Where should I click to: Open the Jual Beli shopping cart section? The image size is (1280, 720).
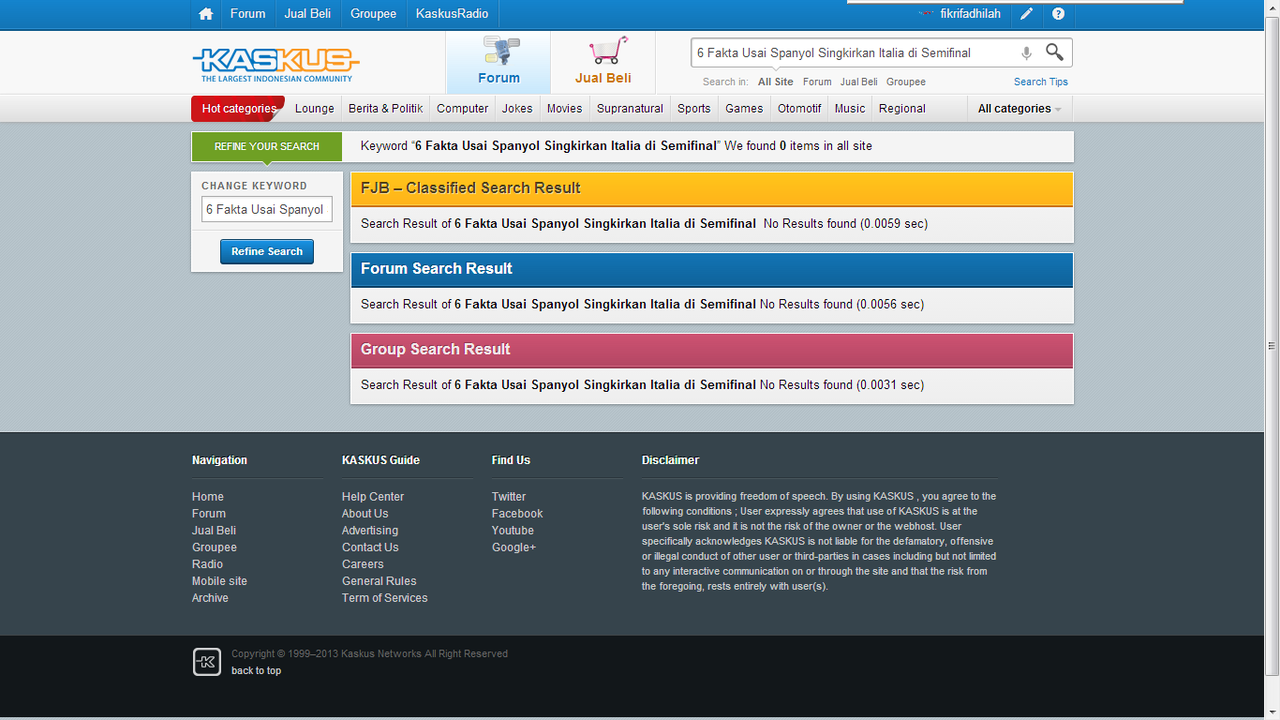(x=603, y=62)
